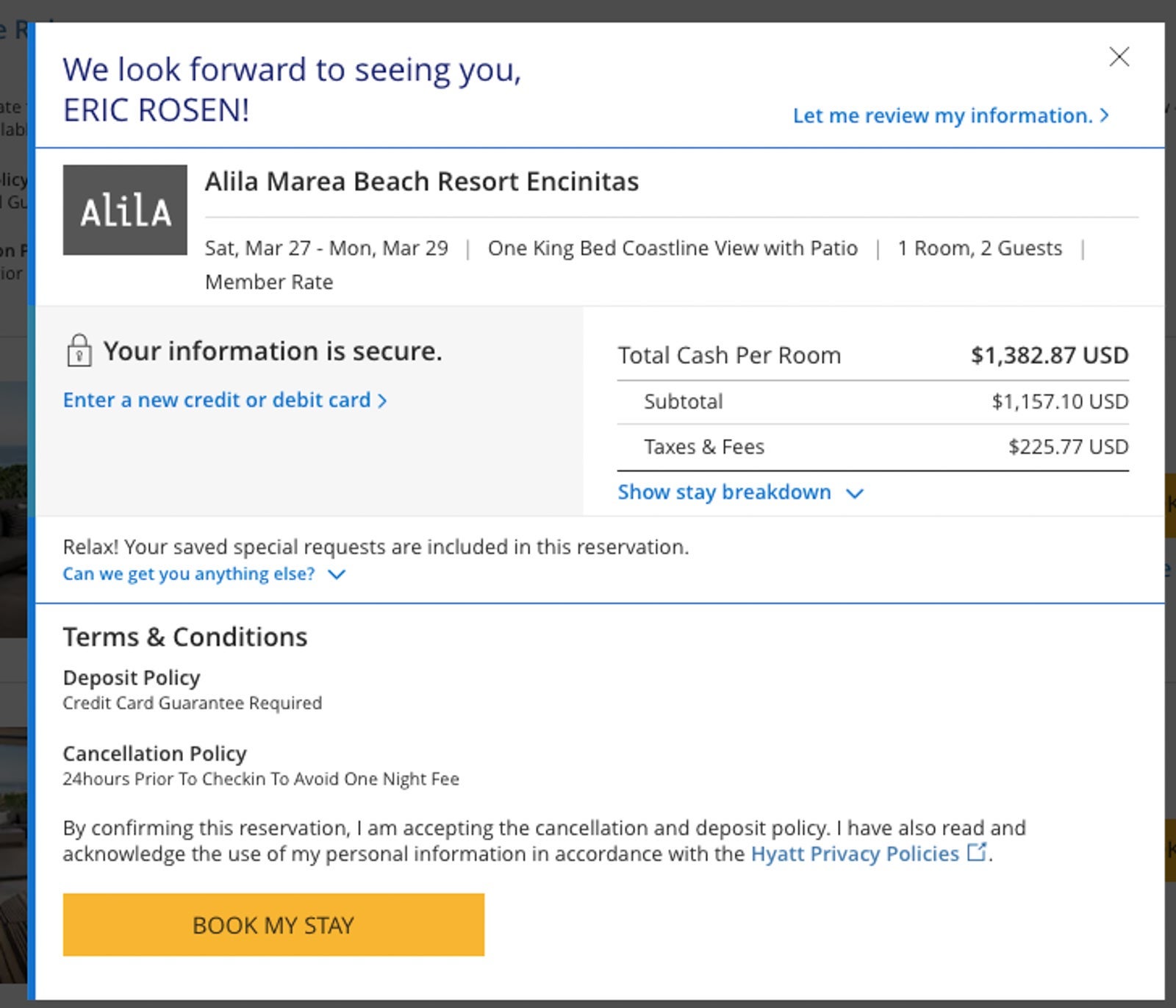Click the external link icon beside Privacy Policies
The image size is (1176, 1008).
(x=976, y=852)
